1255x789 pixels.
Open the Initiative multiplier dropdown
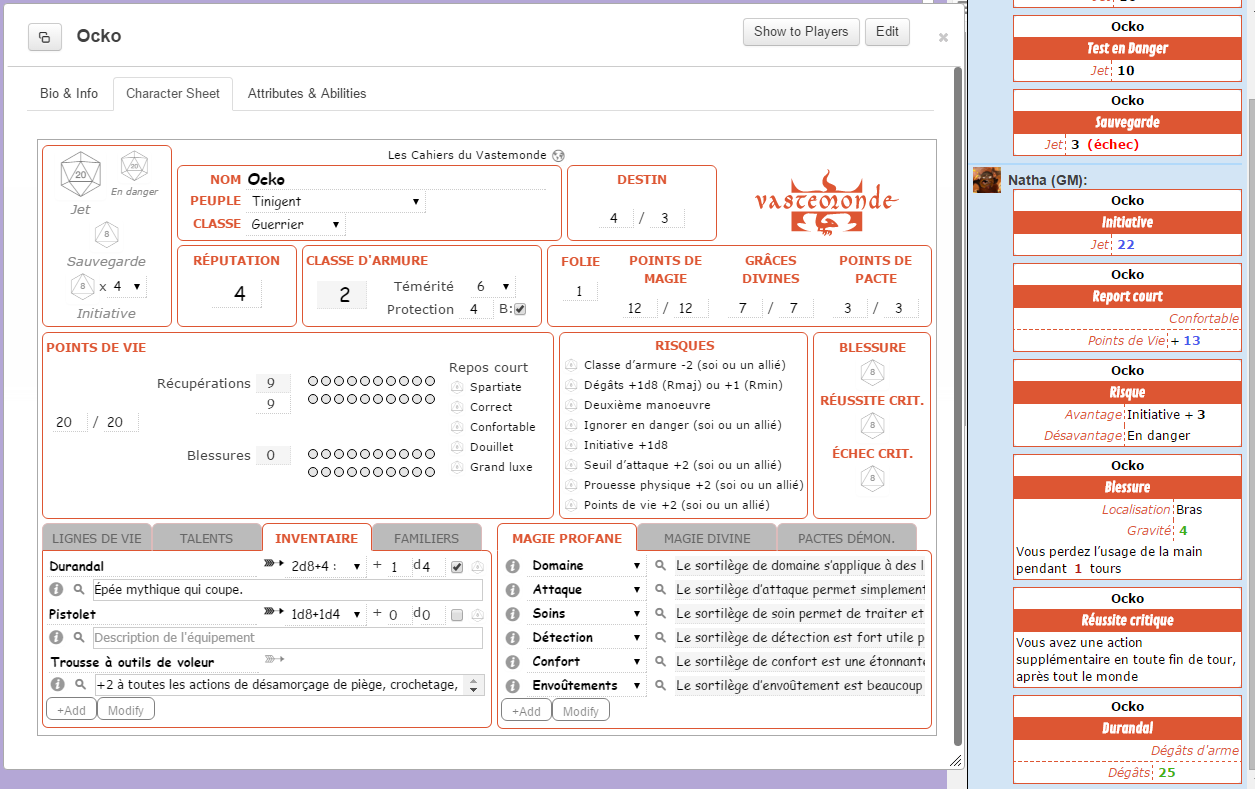coord(128,287)
